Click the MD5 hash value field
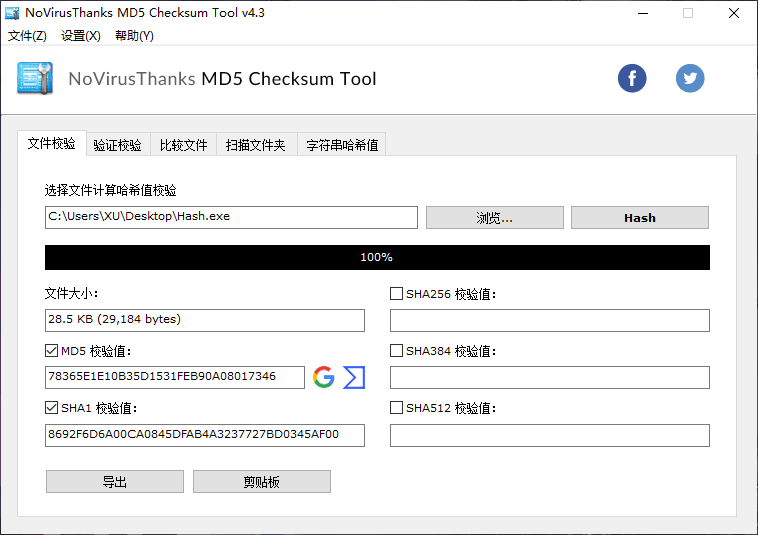This screenshot has width=758, height=535. (x=175, y=377)
